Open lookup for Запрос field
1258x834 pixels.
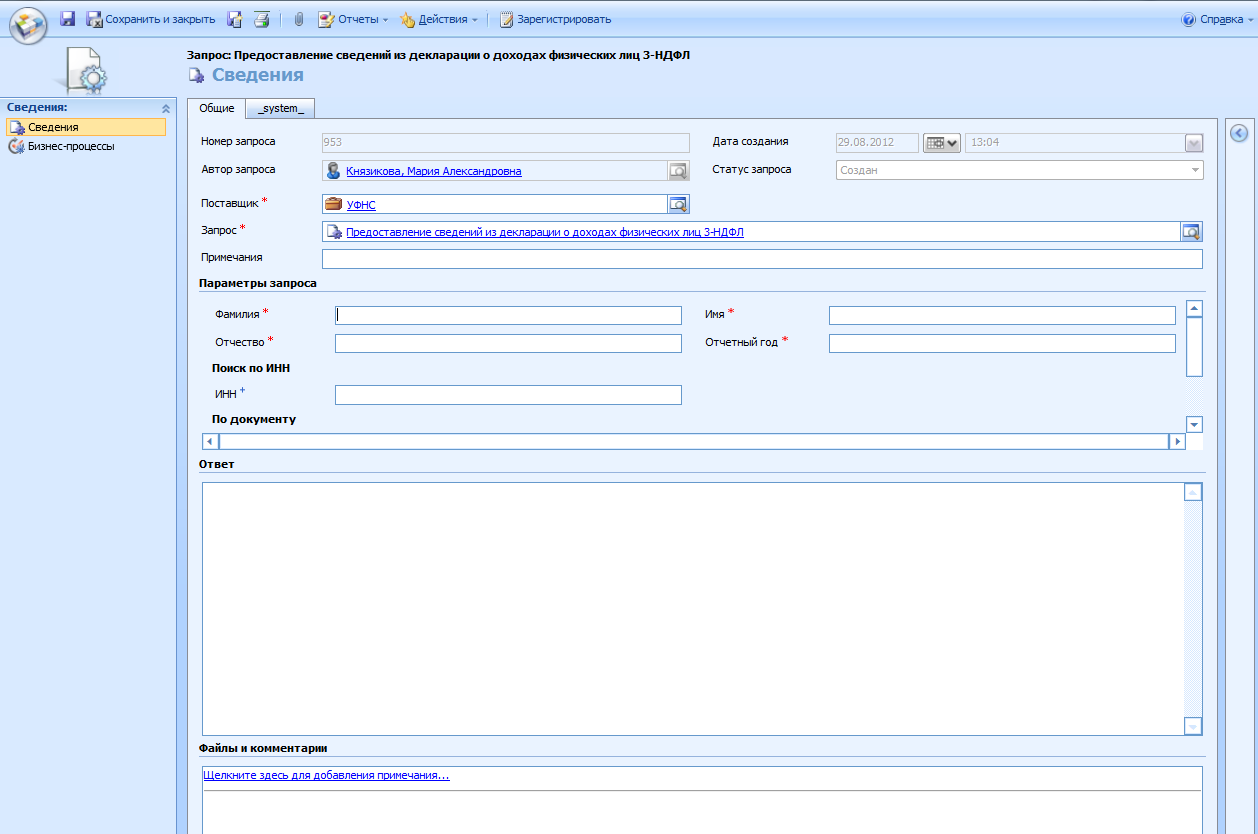(1191, 232)
